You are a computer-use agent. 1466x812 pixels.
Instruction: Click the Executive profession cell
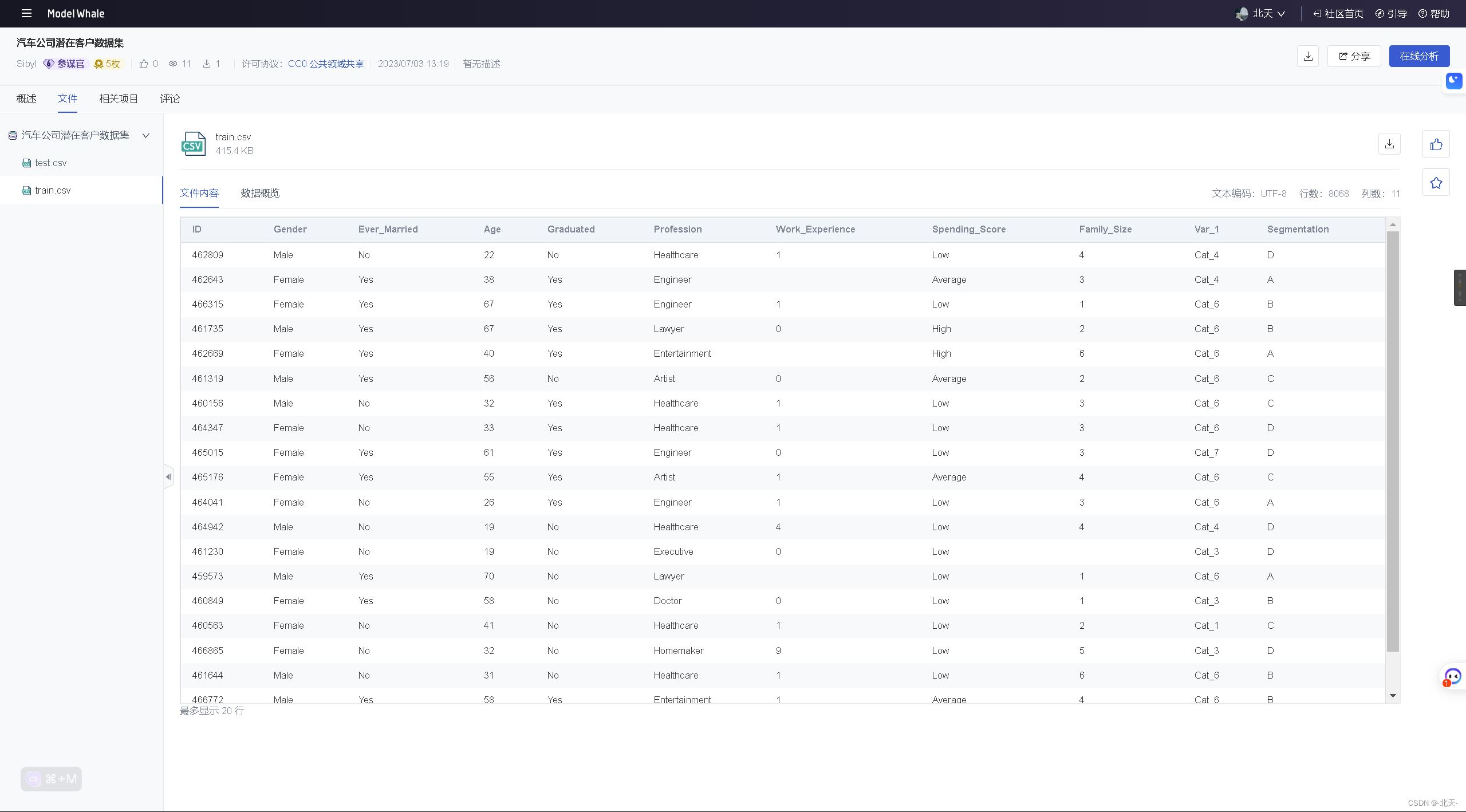pos(673,551)
